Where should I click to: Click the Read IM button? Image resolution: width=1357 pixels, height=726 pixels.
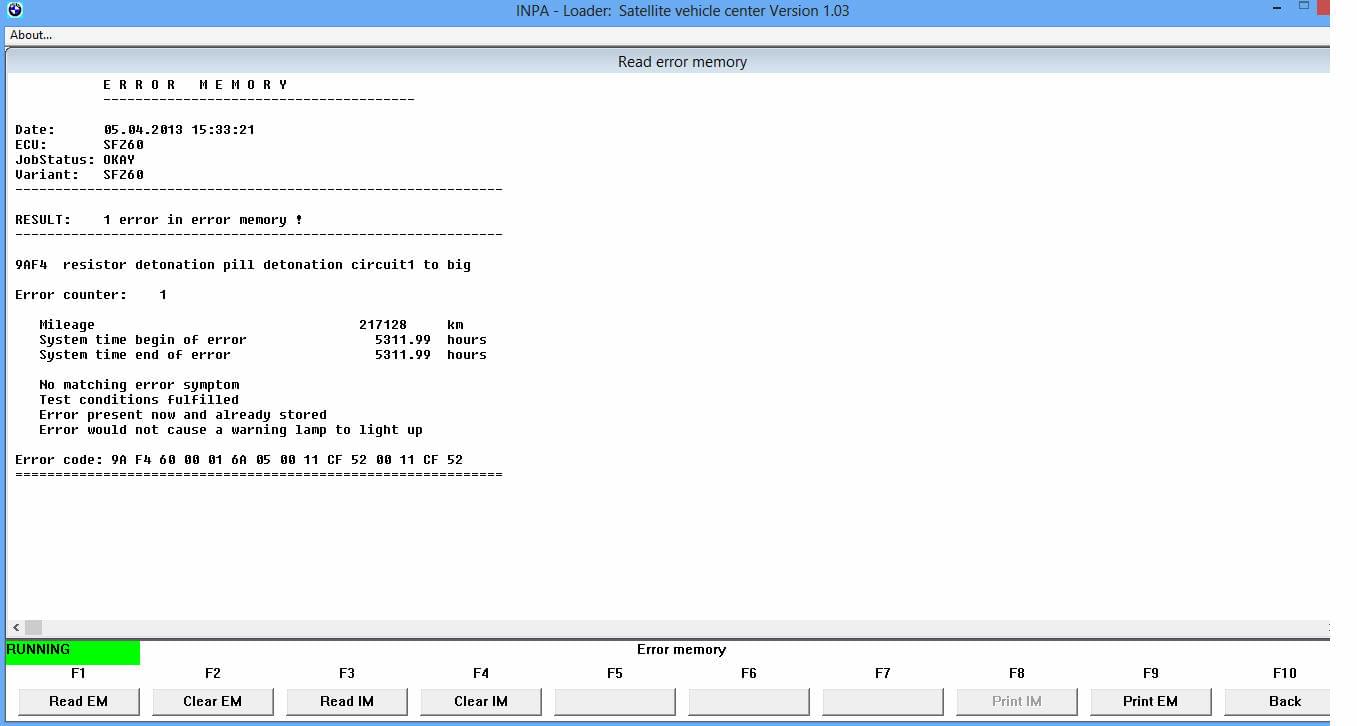click(x=347, y=701)
